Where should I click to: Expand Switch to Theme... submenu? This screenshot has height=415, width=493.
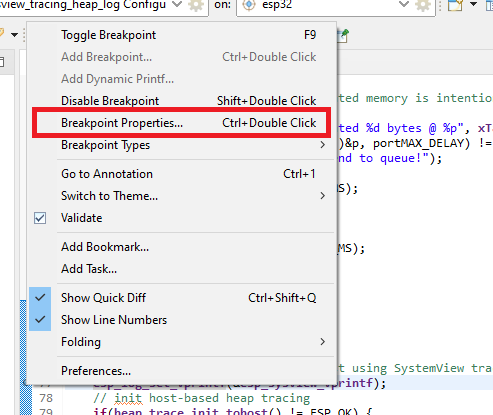tap(182, 196)
